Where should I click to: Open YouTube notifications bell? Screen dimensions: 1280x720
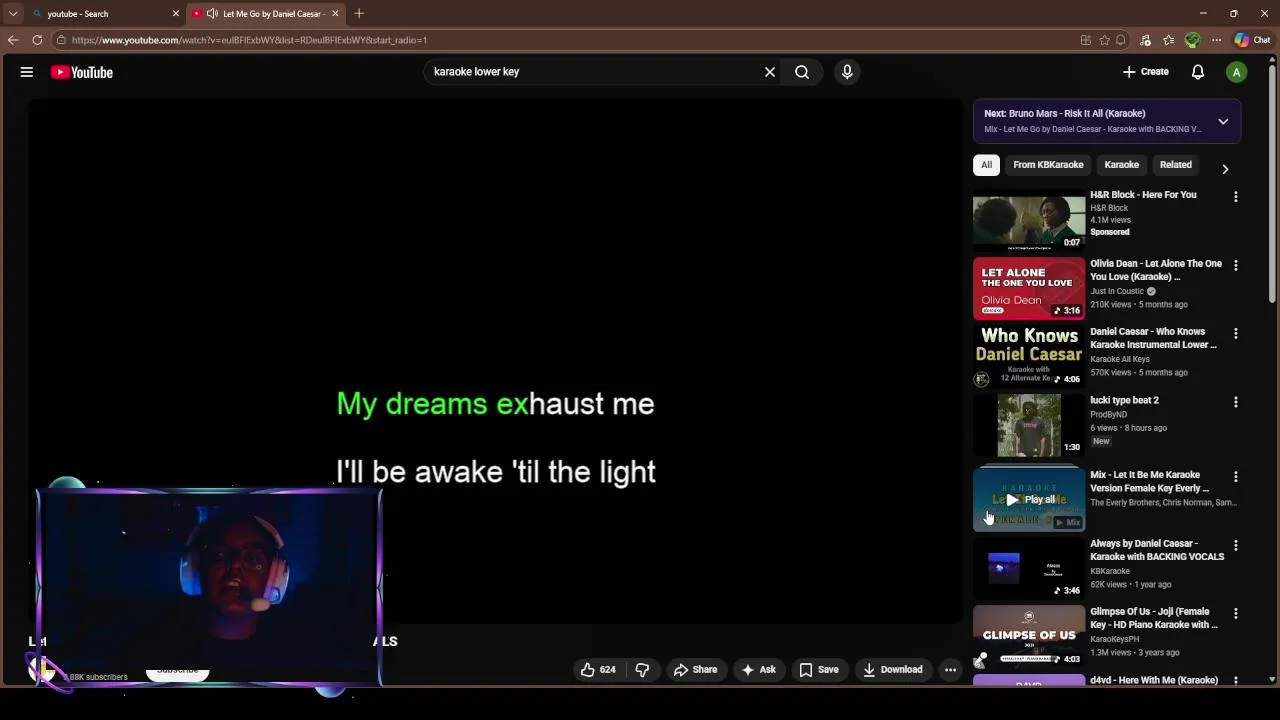tap(1198, 72)
